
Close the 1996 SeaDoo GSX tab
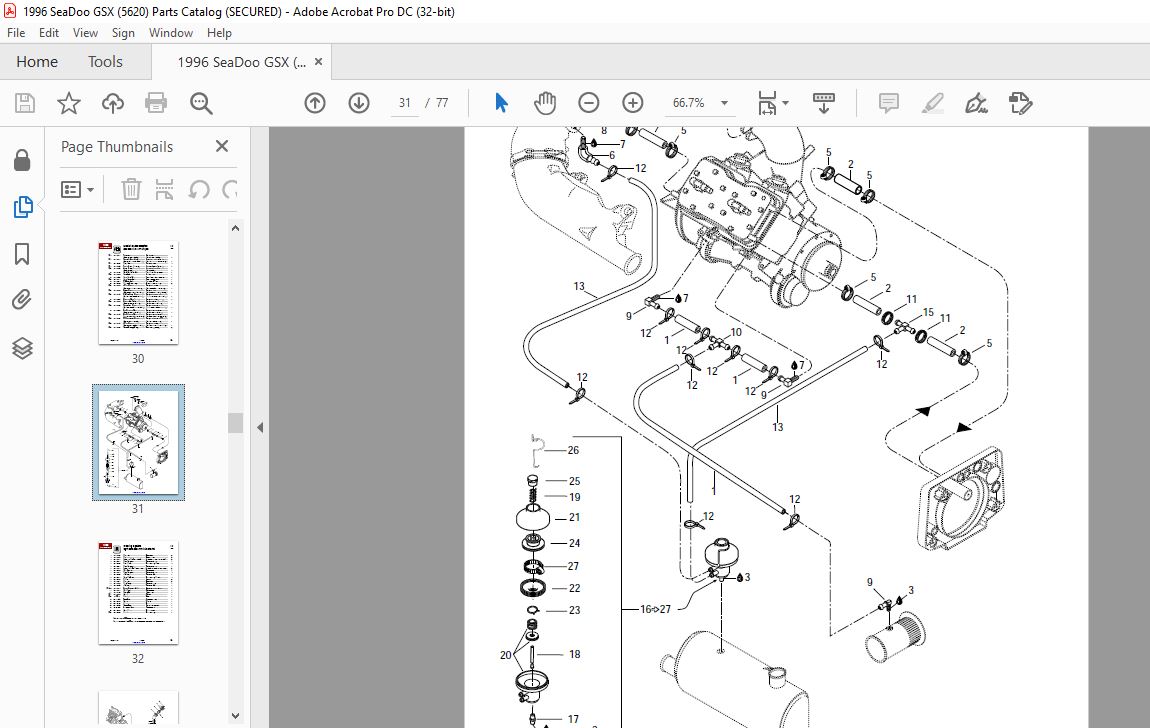coord(318,62)
